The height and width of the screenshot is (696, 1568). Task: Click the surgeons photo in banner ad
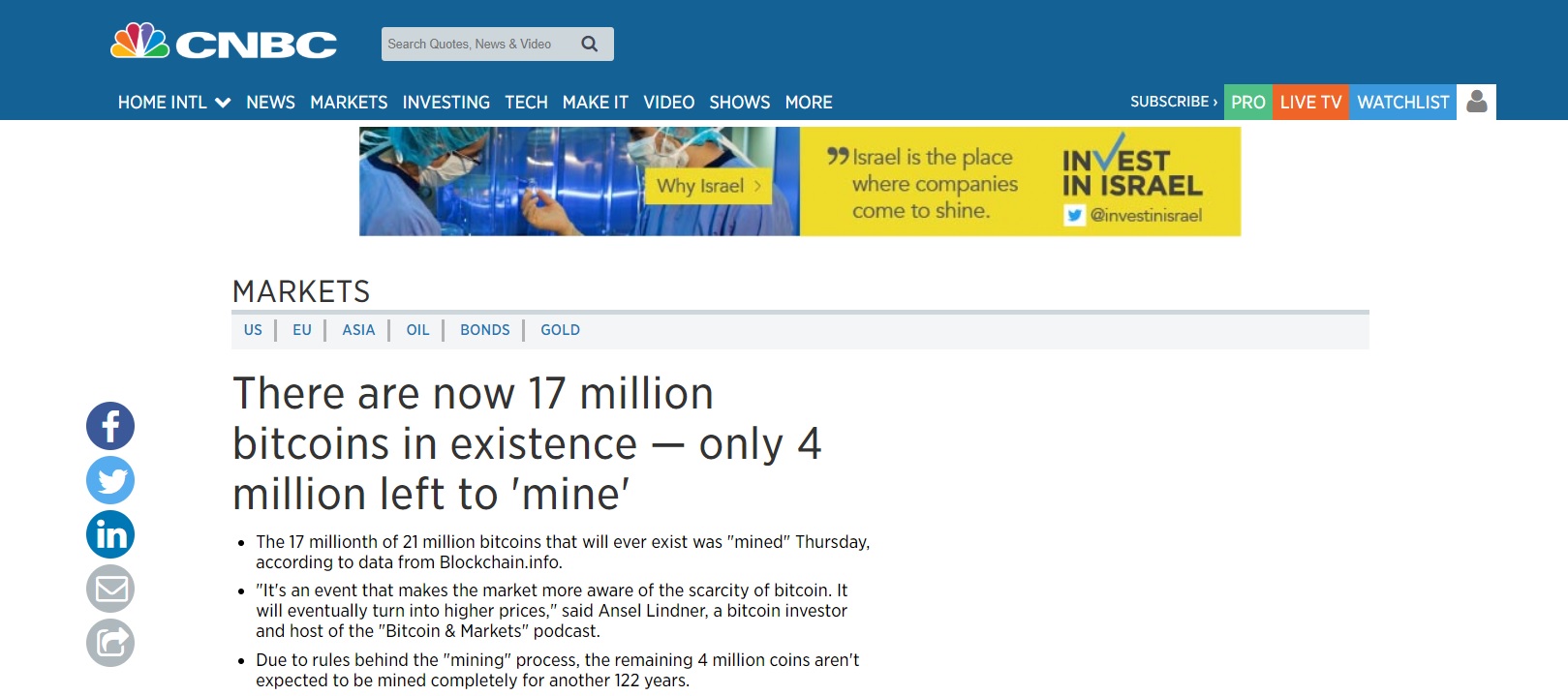[x=579, y=181]
